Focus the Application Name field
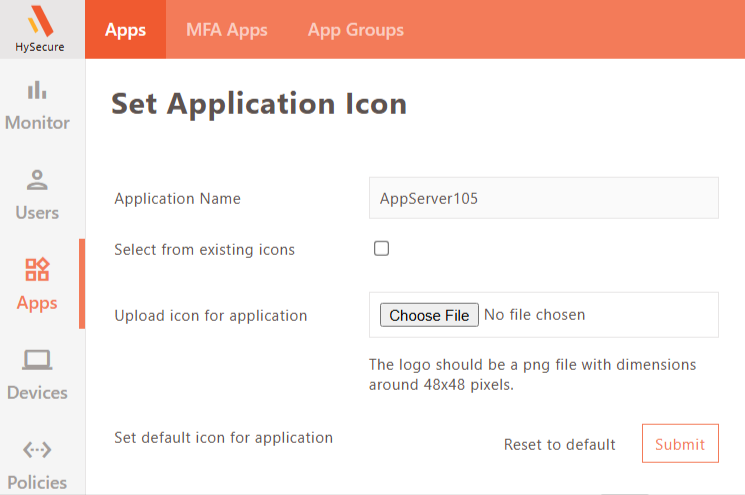The image size is (745, 495). 544,198
